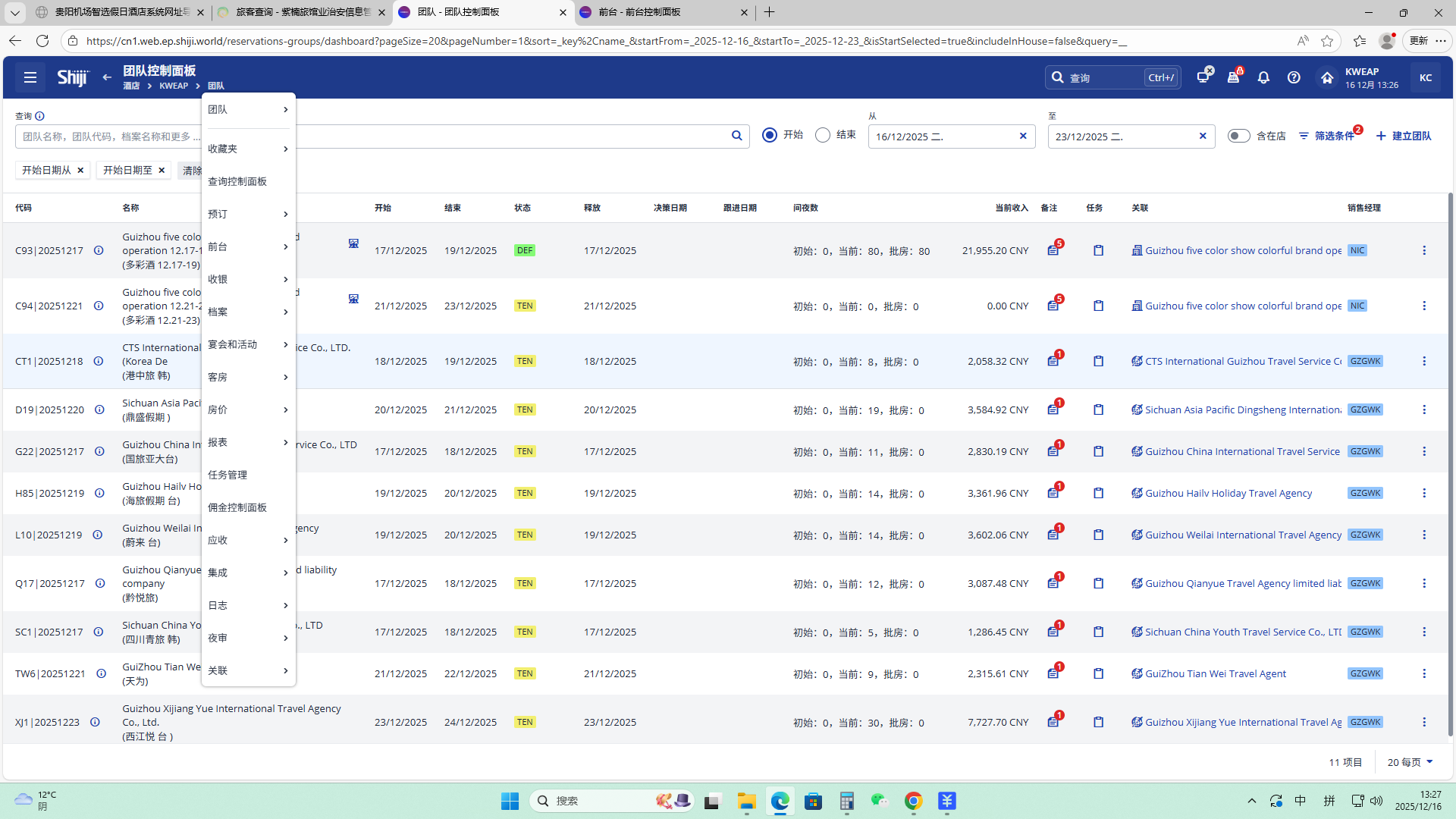
Task: Open notes icon for C93|20251217 row
Action: [1053, 251]
